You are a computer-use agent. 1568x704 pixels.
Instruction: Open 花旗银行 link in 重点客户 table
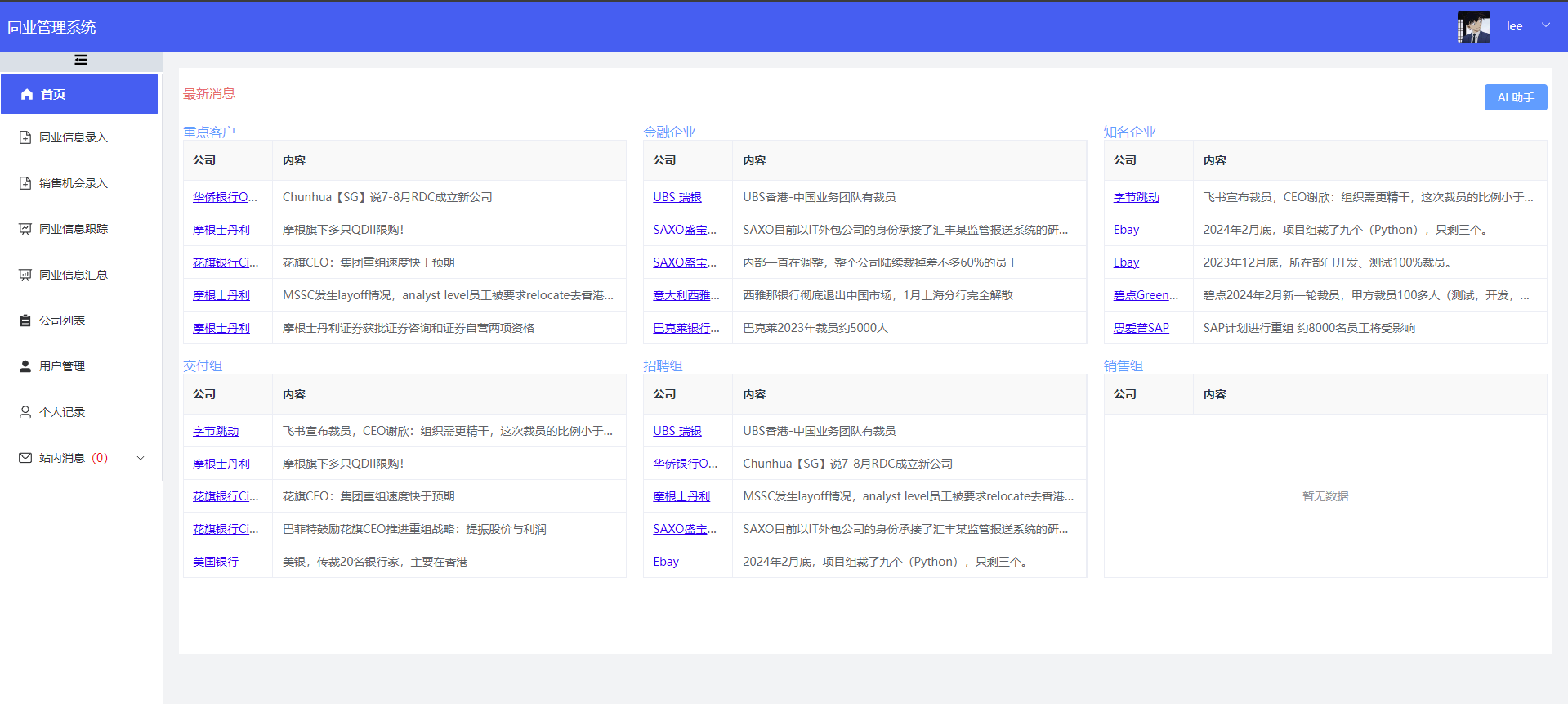pyautogui.click(x=226, y=262)
